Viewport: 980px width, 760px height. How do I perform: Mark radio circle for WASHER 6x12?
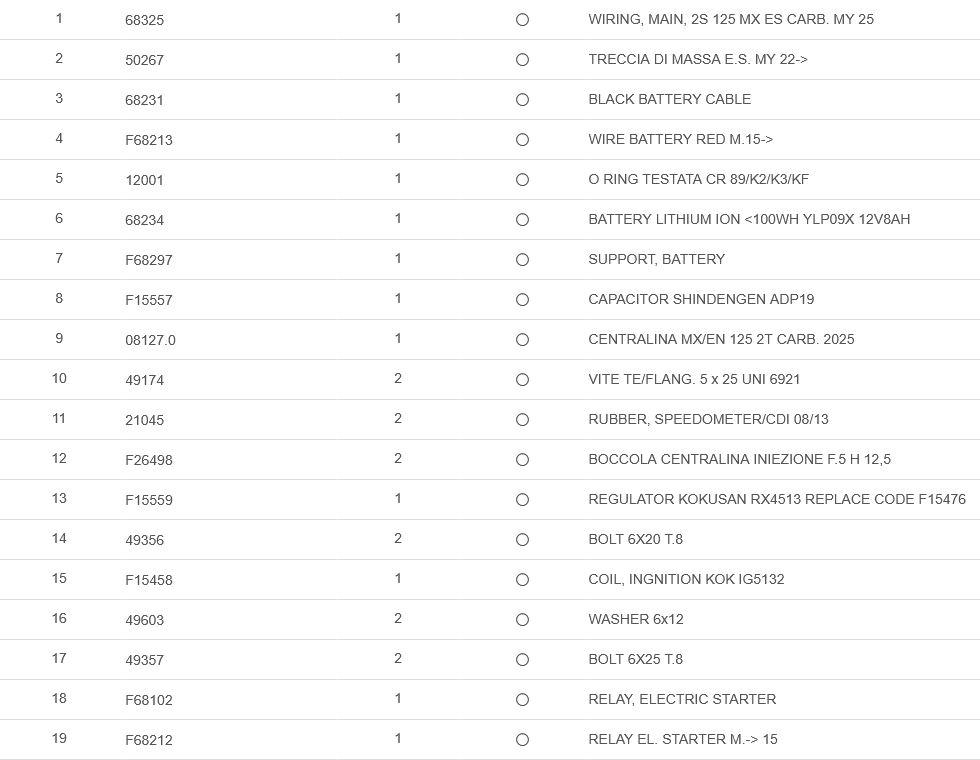click(x=522, y=620)
